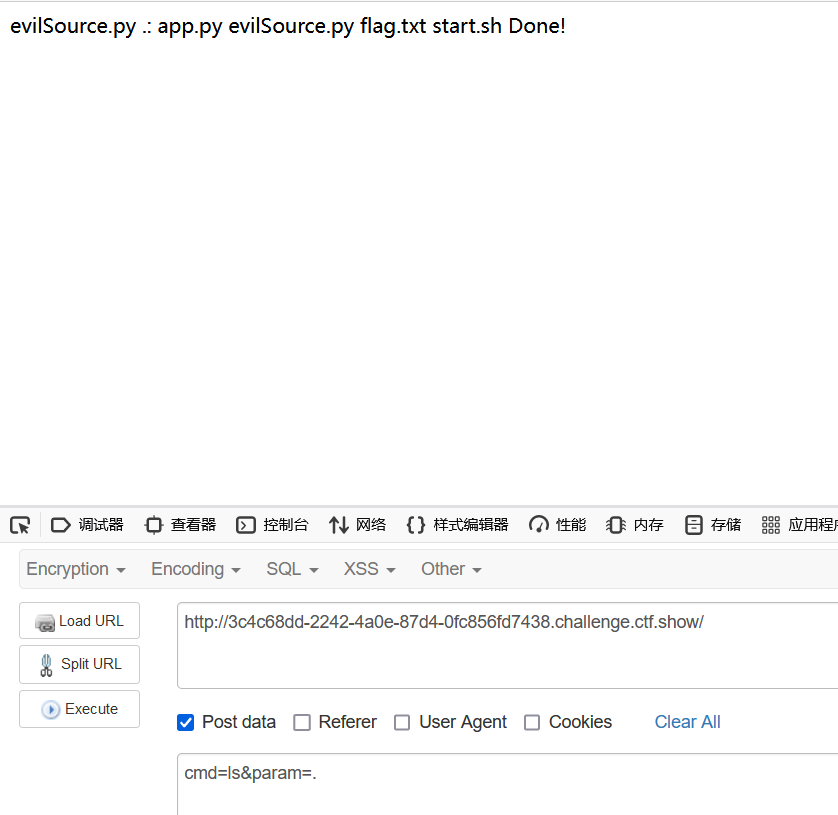Click the 网络 network arrows icon

[x=339, y=525]
